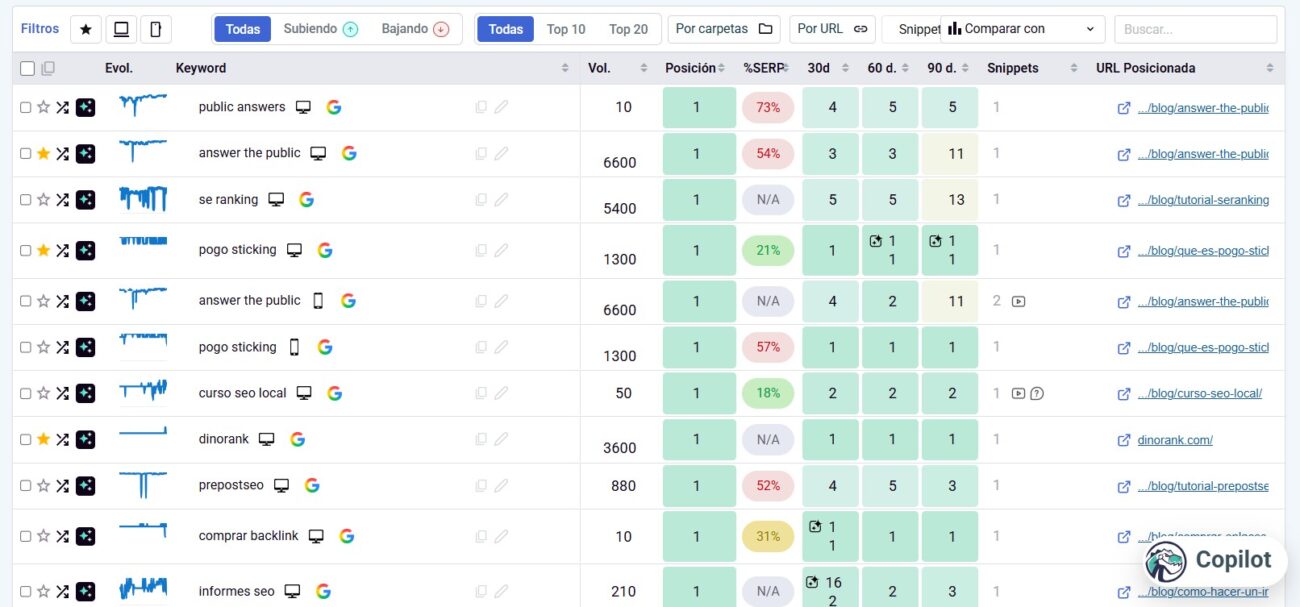Check the informes seo row checkbox

click(26, 591)
